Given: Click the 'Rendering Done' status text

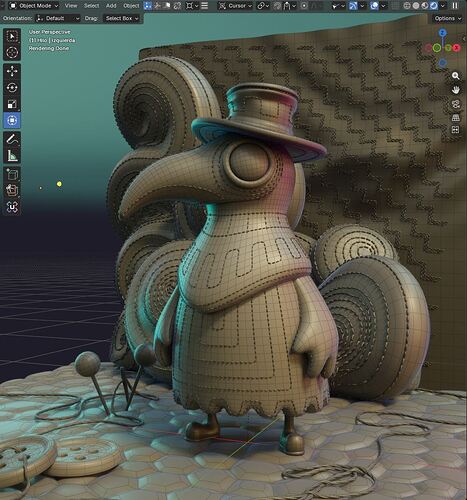Looking at the screenshot, I should 48,48.
